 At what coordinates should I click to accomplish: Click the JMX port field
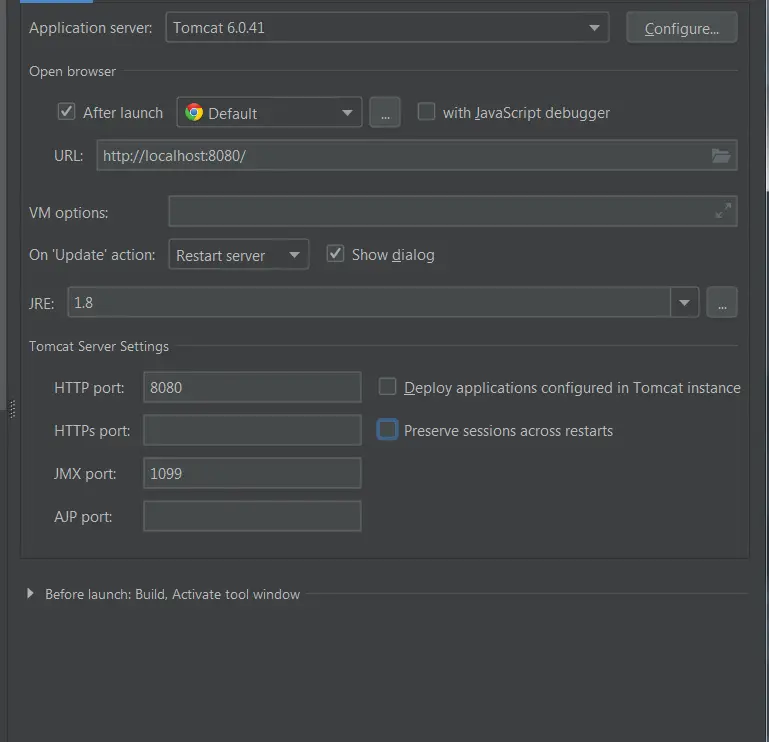[x=252, y=473]
